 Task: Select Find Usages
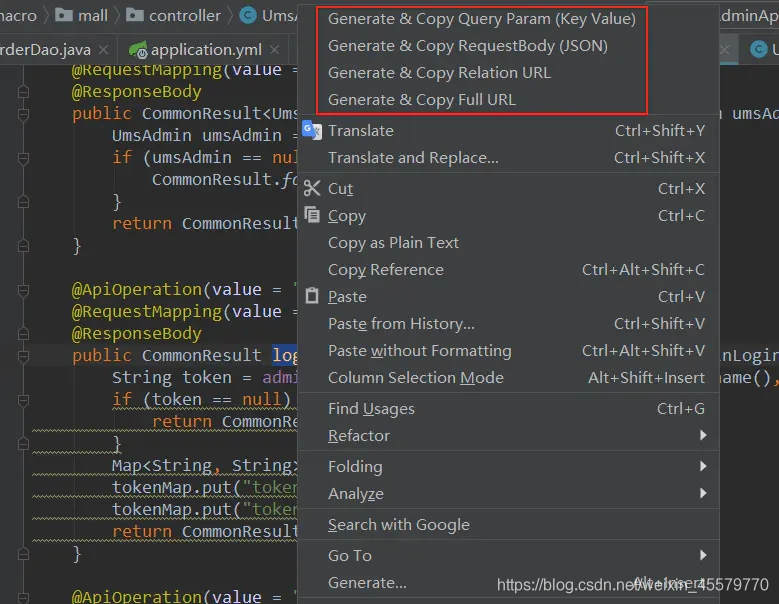tap(509, 408)
